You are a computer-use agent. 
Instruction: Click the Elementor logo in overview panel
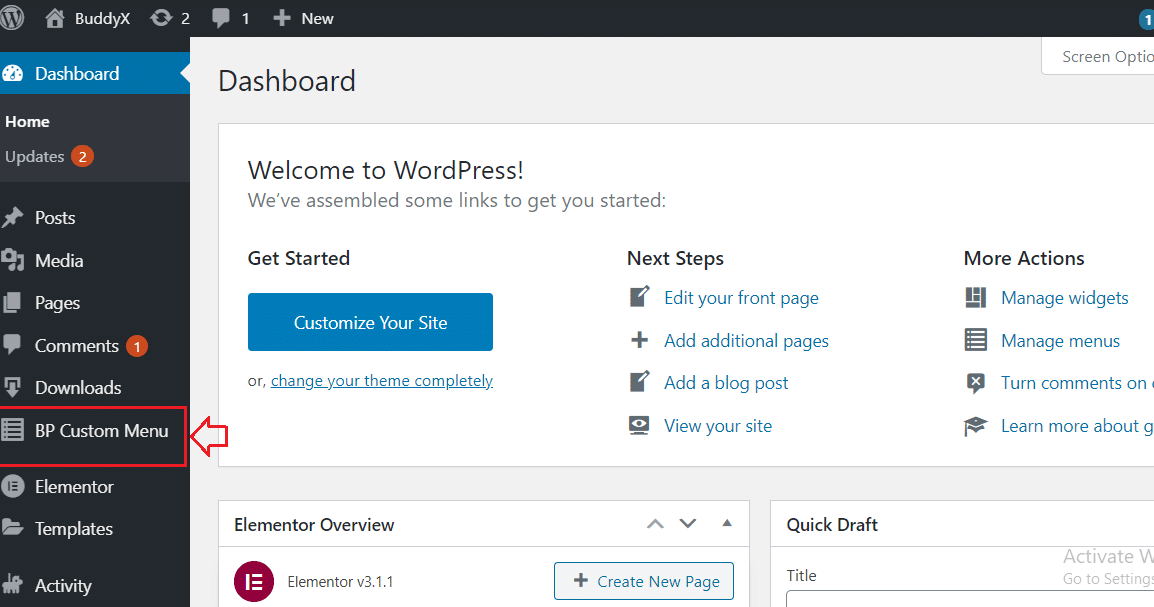point(254,581)
